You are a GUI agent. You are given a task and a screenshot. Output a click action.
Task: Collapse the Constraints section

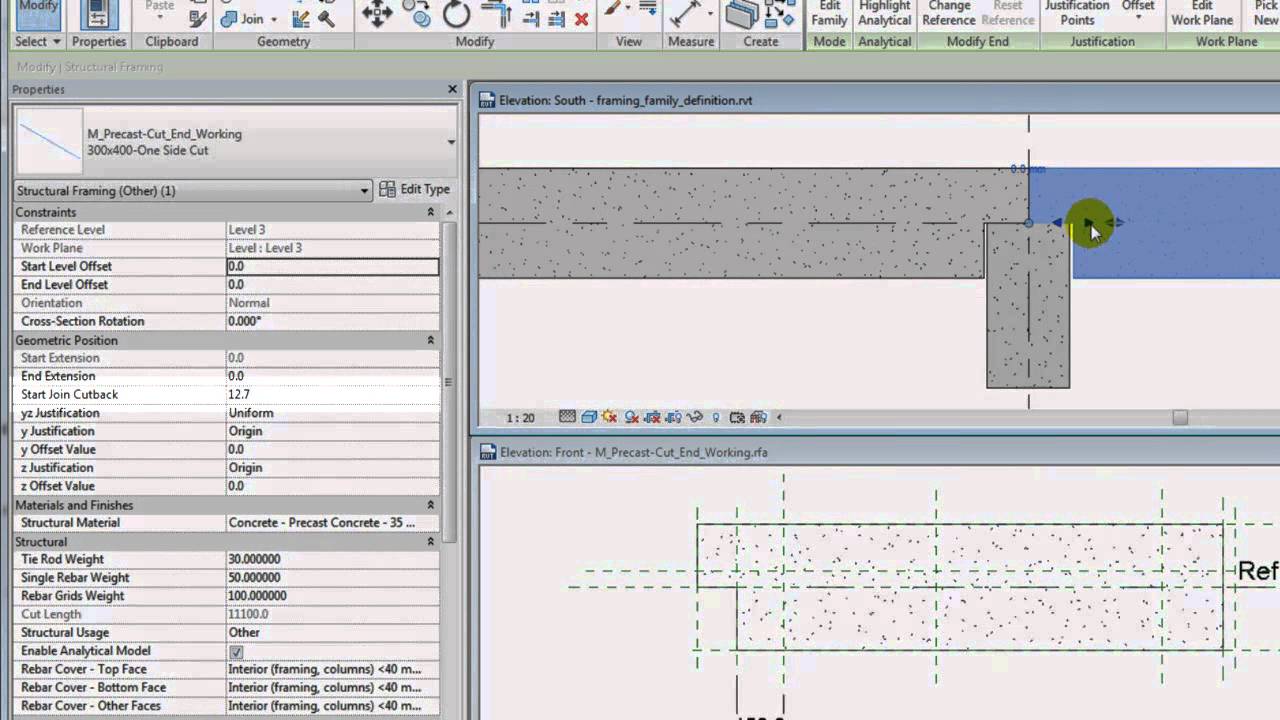429,211
